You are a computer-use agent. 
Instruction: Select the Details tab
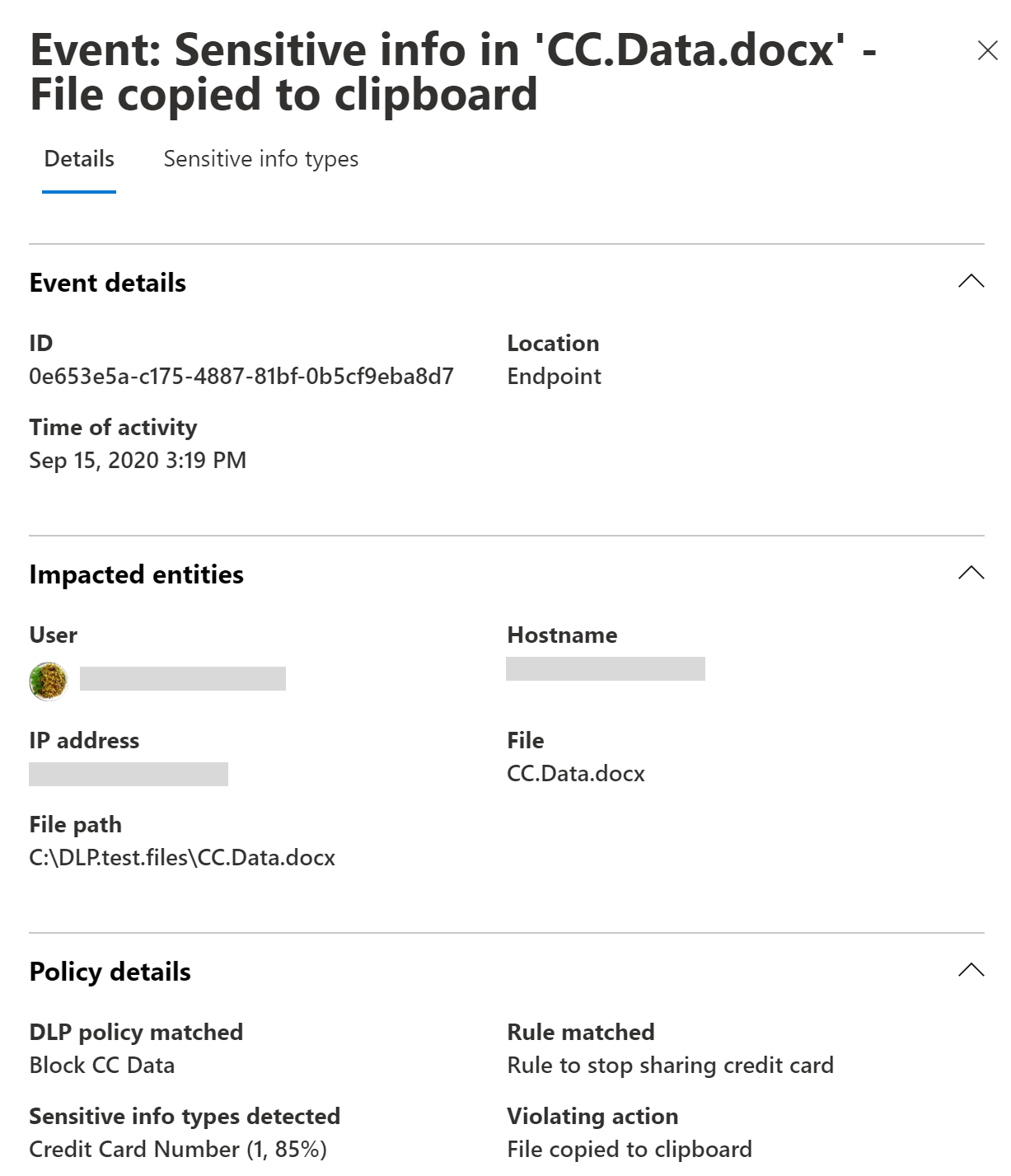pos(79,159)
